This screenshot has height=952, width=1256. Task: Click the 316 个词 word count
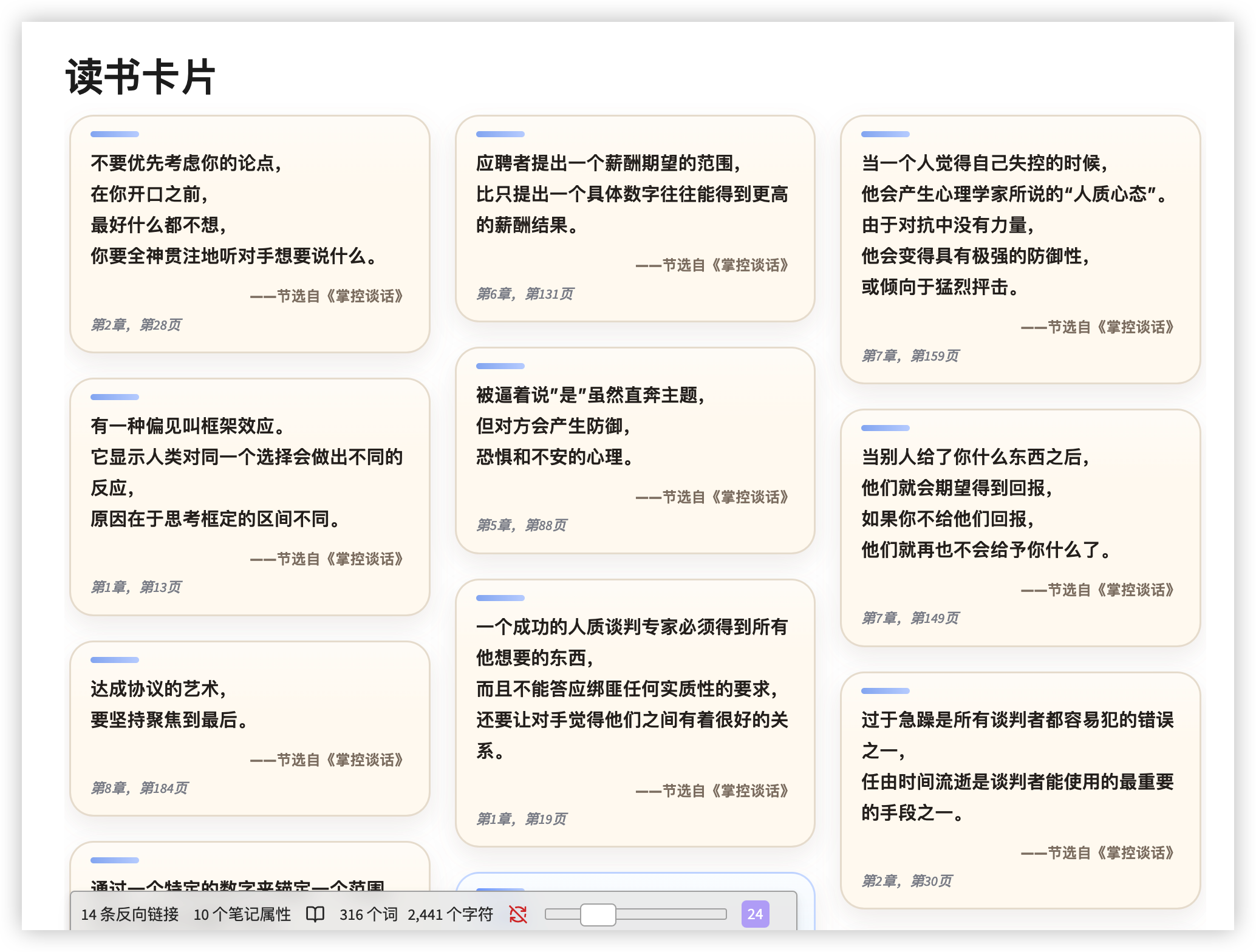click(x=369, y=914)
